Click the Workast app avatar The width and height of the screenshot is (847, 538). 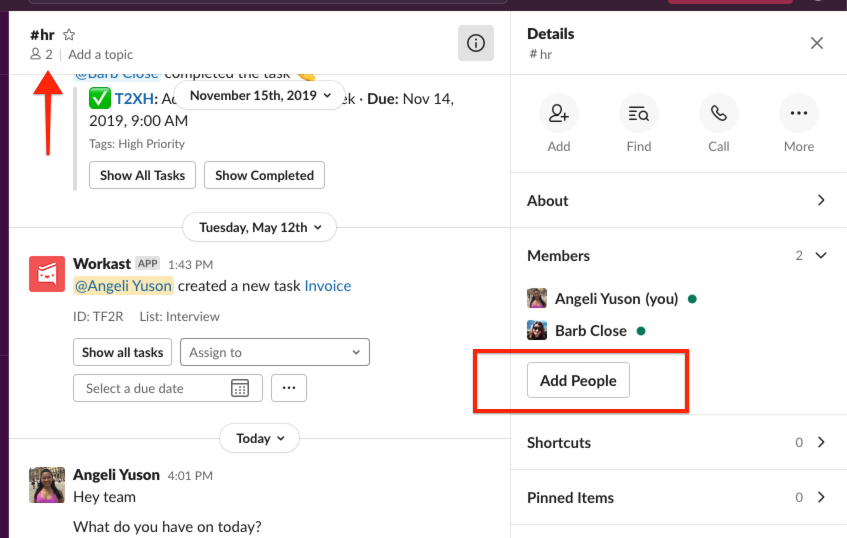[x=47, y=274]
